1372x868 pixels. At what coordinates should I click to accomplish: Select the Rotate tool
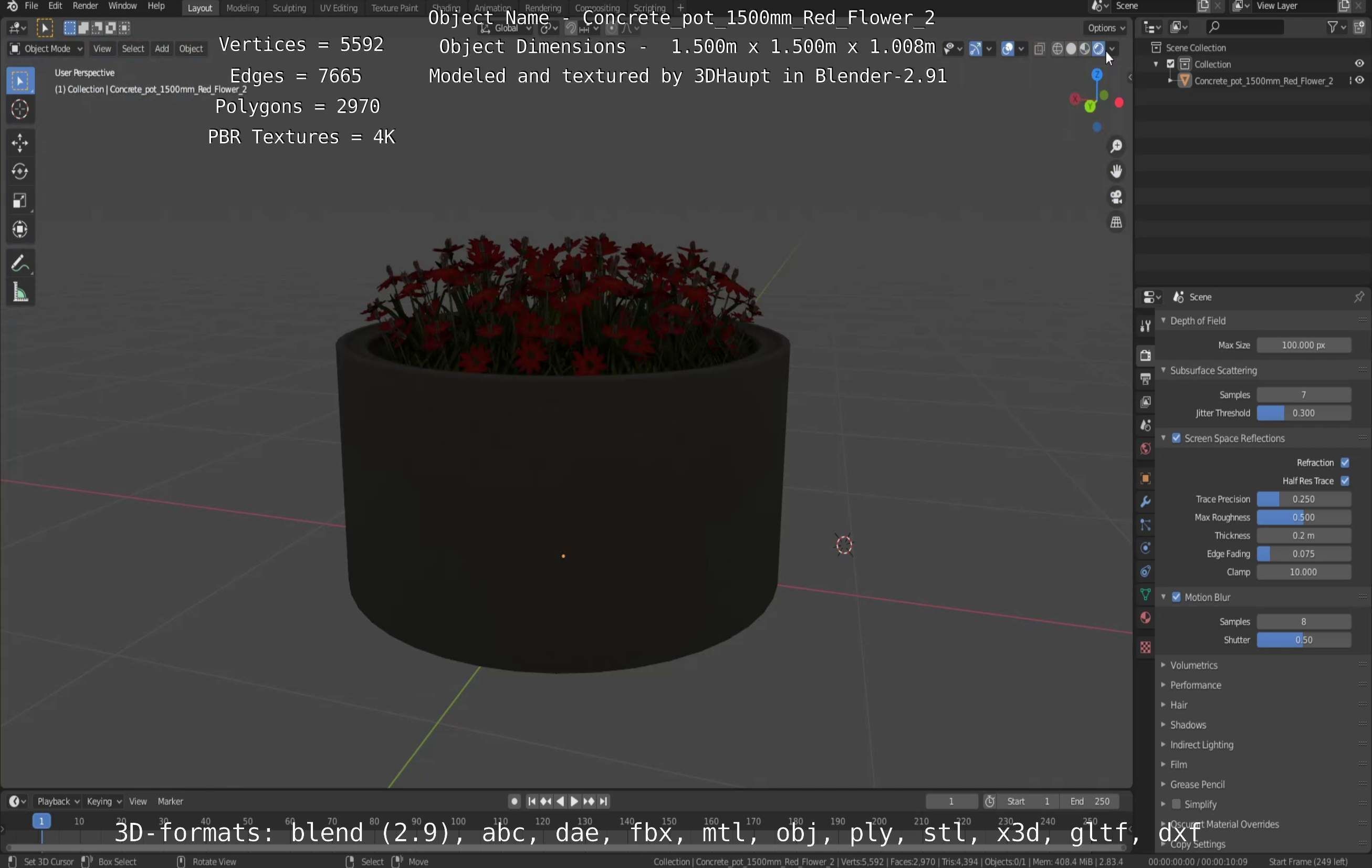point(20,172)
